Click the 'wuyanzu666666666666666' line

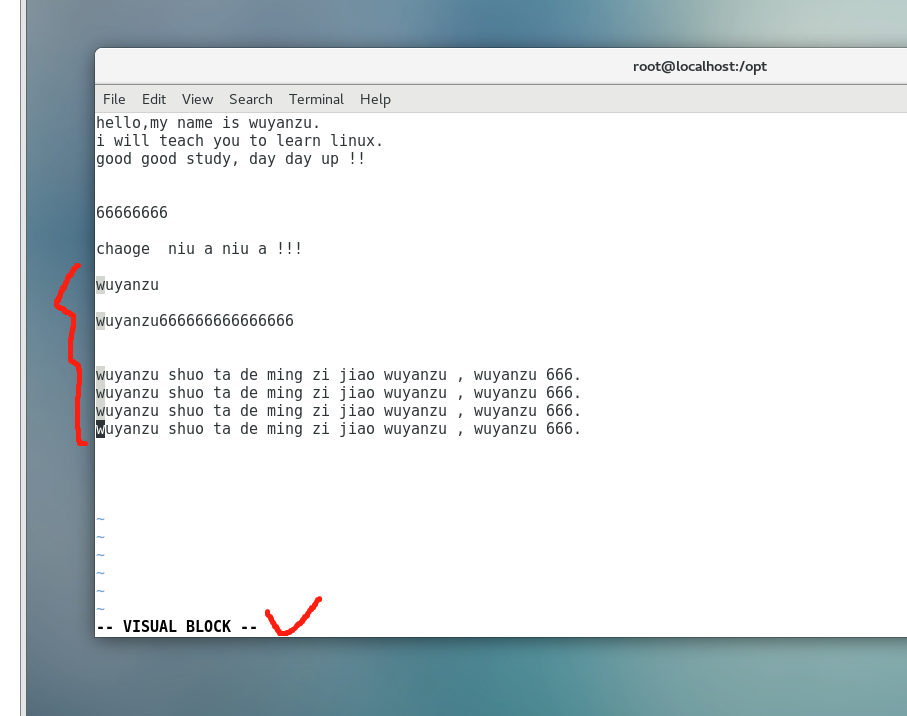[195, 321]
